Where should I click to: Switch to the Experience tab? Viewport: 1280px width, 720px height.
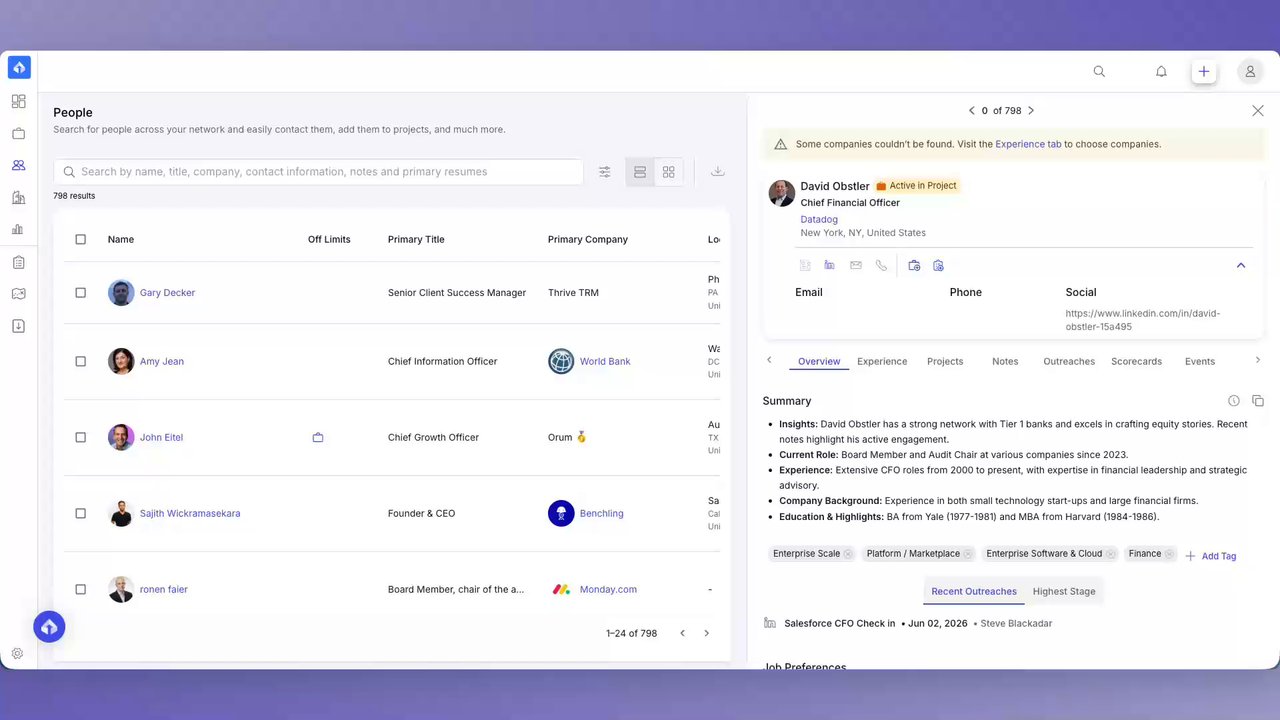pos(882,361)
